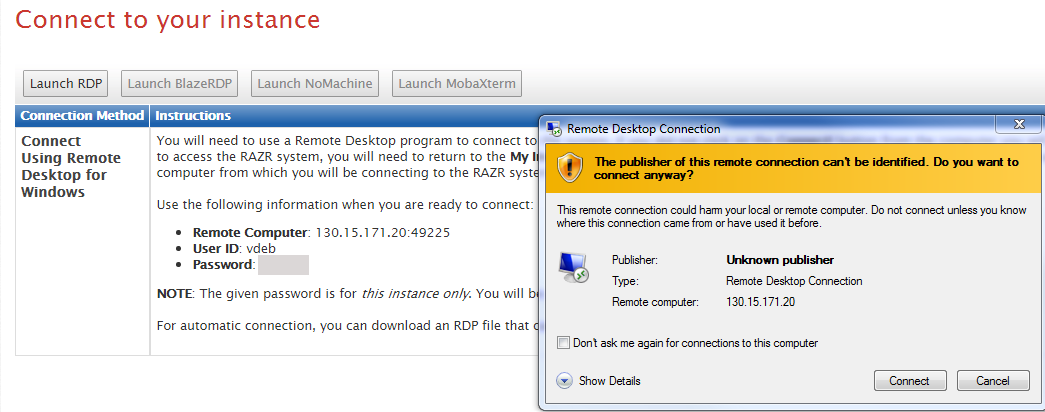Click the hidden Password gray box
This screenshot has height=412, width=1045.
point(283,265)
